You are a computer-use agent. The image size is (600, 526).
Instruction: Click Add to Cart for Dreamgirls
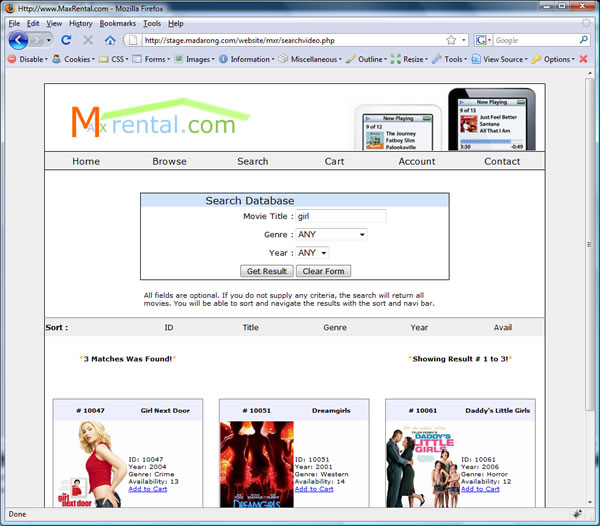click(x=314, y=489)
